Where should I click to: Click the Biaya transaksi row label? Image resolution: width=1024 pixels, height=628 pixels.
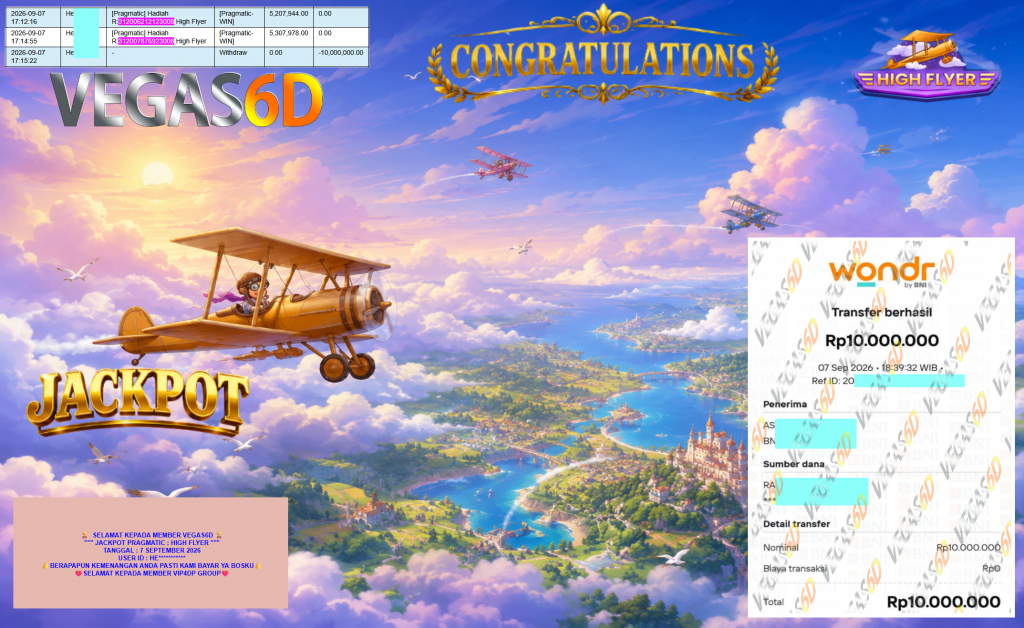click(x=795, y=569)
